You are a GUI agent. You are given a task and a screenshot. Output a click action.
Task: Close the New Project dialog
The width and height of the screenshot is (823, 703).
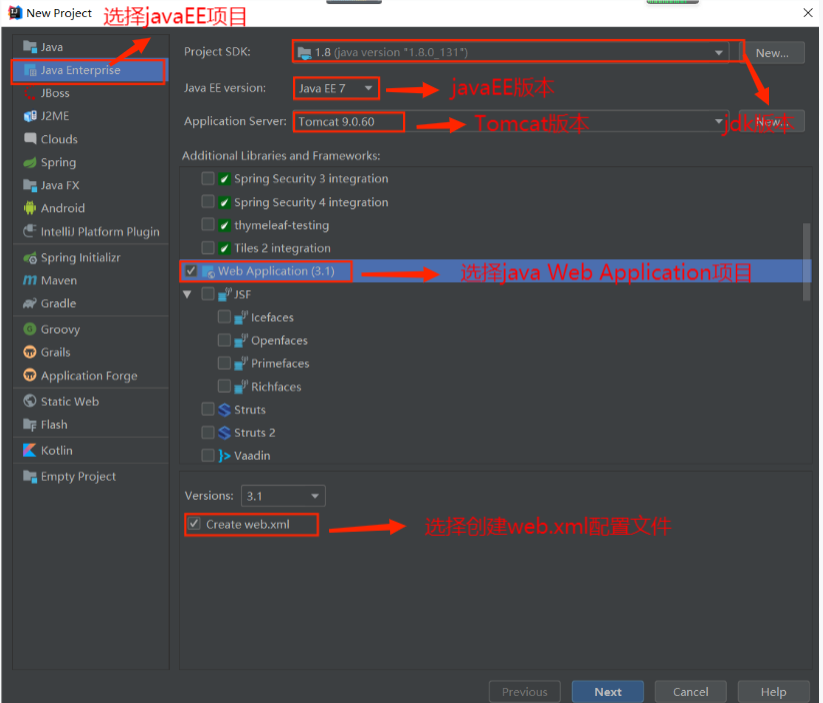coord(808,13)
